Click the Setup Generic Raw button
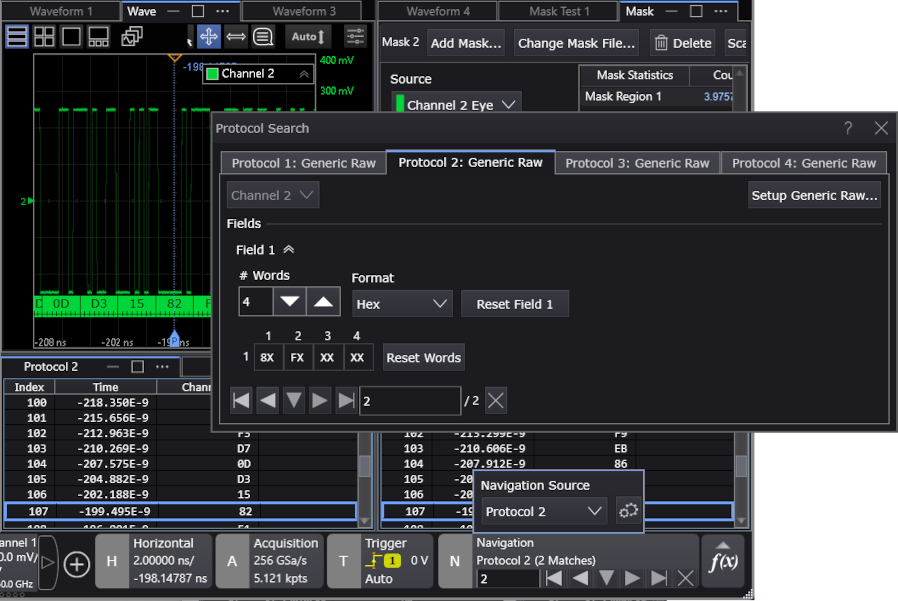 814,195
